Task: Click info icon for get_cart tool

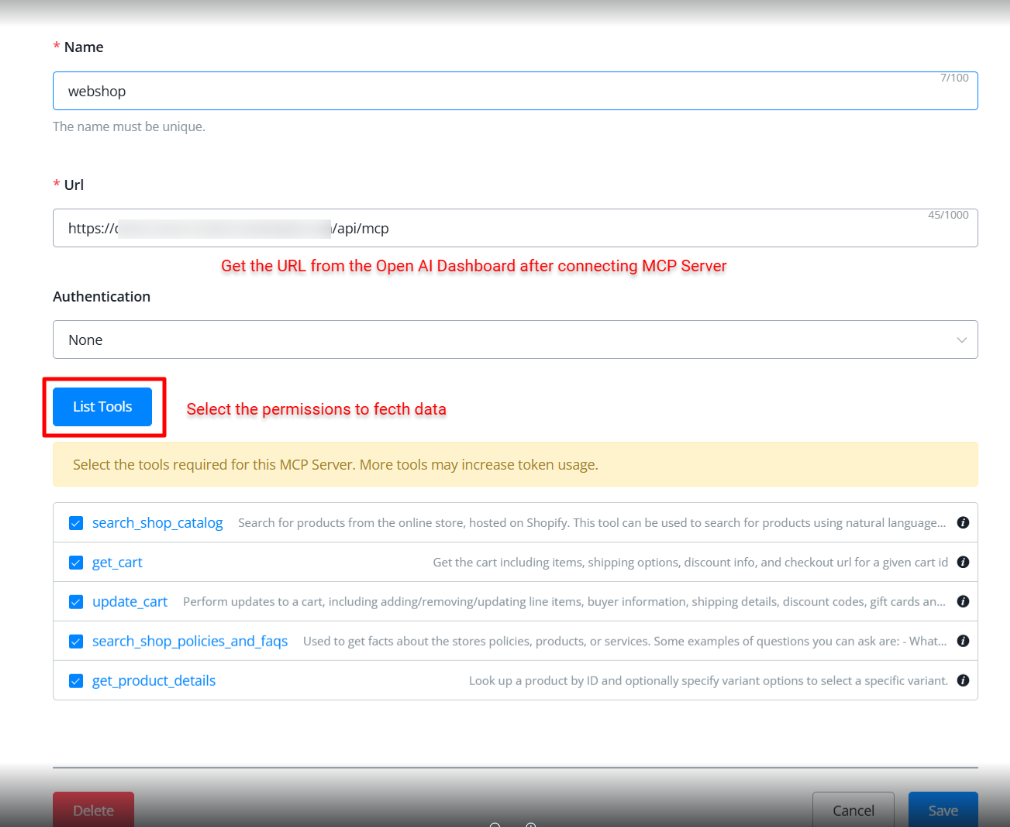Action: (x=963, y=562)
